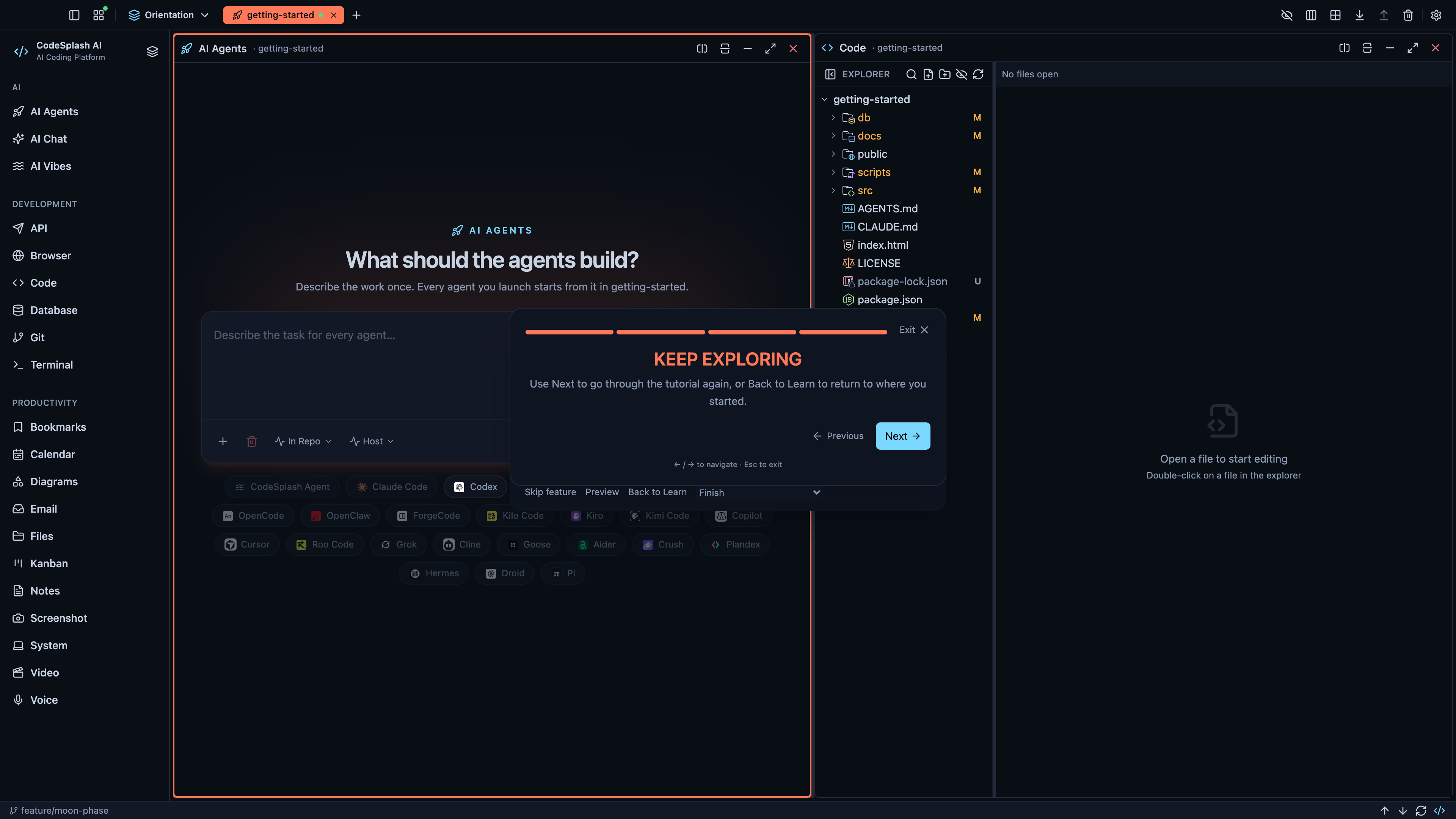Image resolution: width=1456 pixels, height=819 pixels.
Task: Click the trash icon in top-right toolbar
Action: coord(1408,15)
